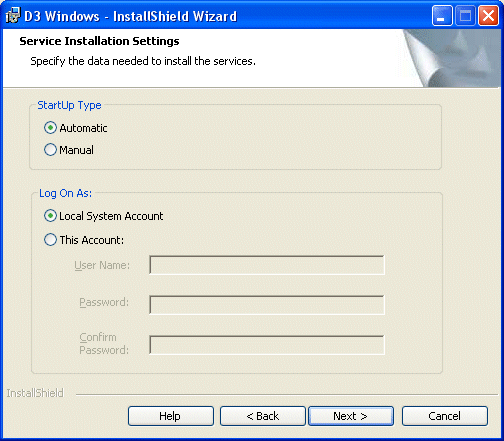Click the Confirm Password input field
The width and height of the screenshot is (504, 441).
pos(267,345)
